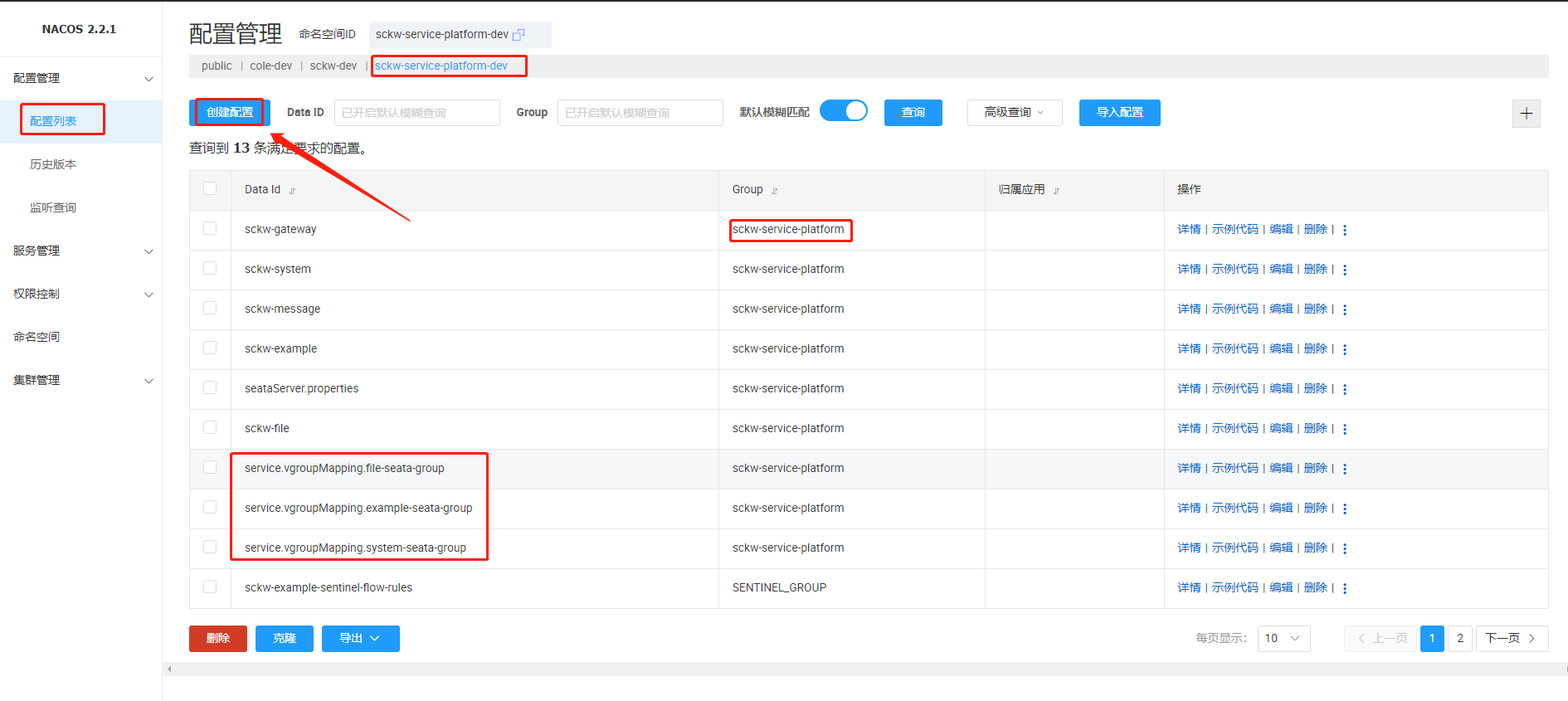The image size is (1568, 701).
Task: Toggle the 默认模糊匹配 switch off
Action: point(843,111)
